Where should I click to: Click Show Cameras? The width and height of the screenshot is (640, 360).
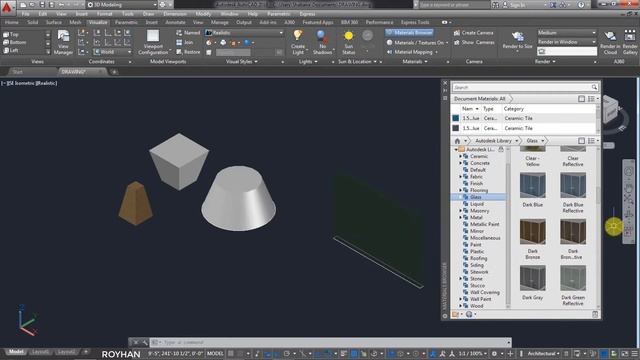[x=474, y=42]
